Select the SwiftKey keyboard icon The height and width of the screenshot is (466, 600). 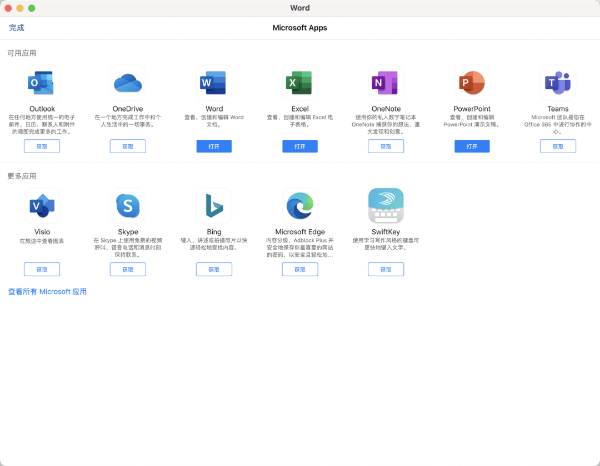pyautogui.click(x=386, y=206)
